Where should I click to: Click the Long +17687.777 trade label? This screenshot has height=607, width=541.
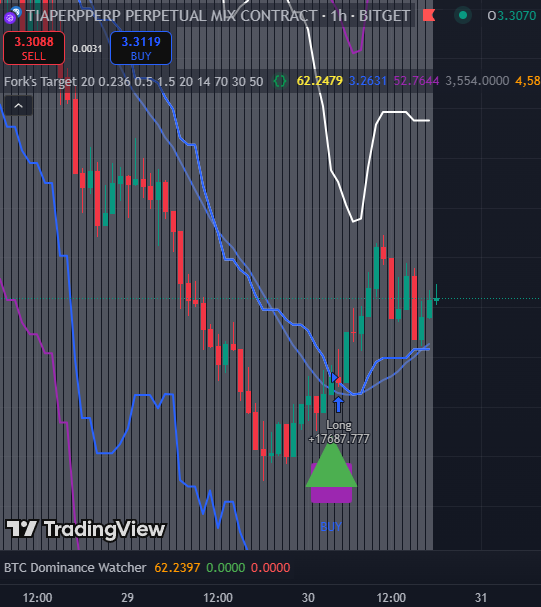[339, 432]
